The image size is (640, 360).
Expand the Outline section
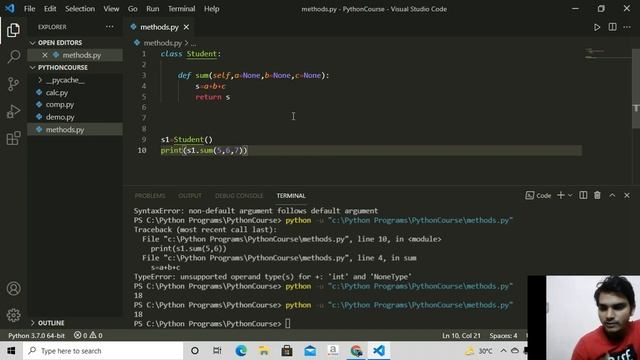[51, 323]
